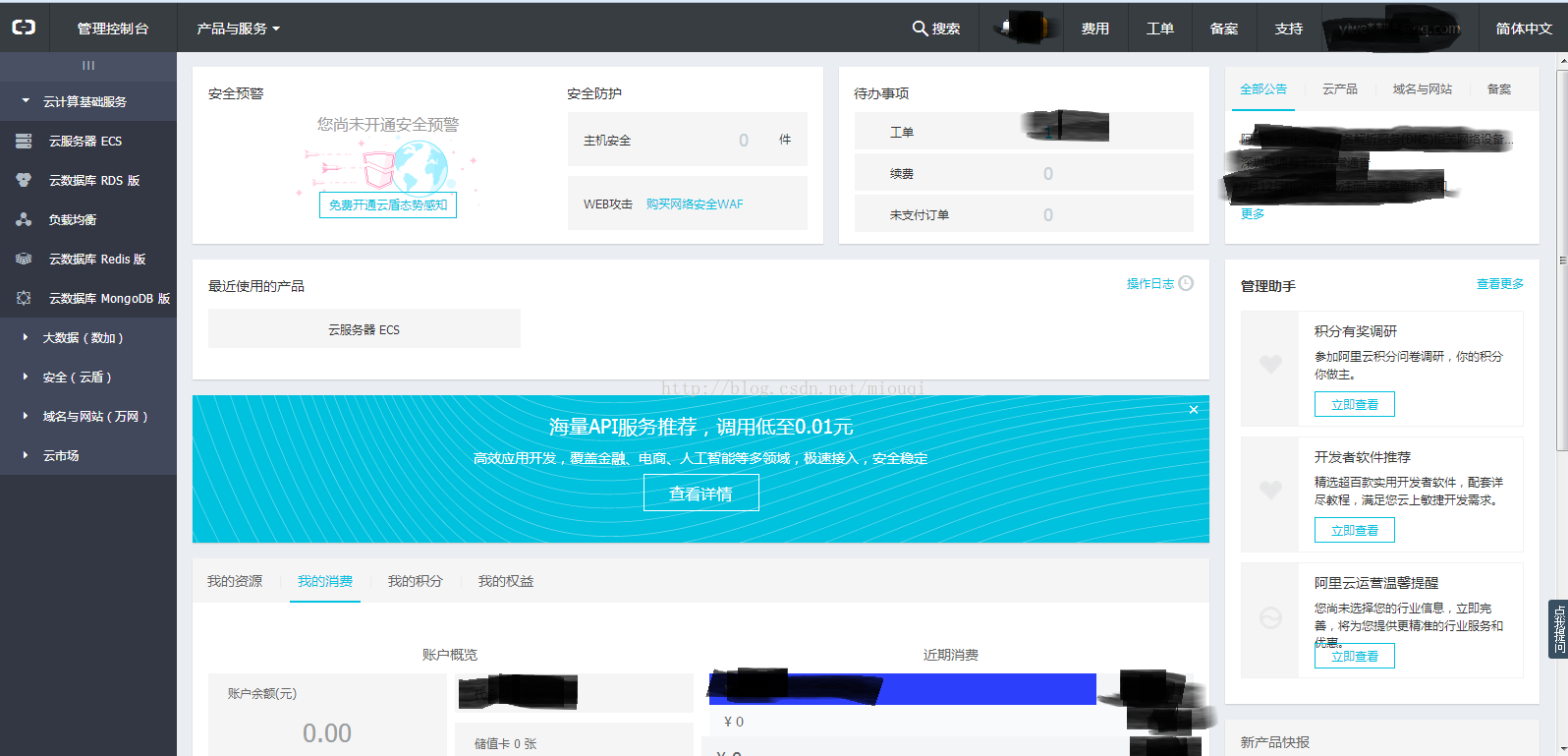
Task: Open the 产品与服务 dropdown menu
Action: point(238,29)
